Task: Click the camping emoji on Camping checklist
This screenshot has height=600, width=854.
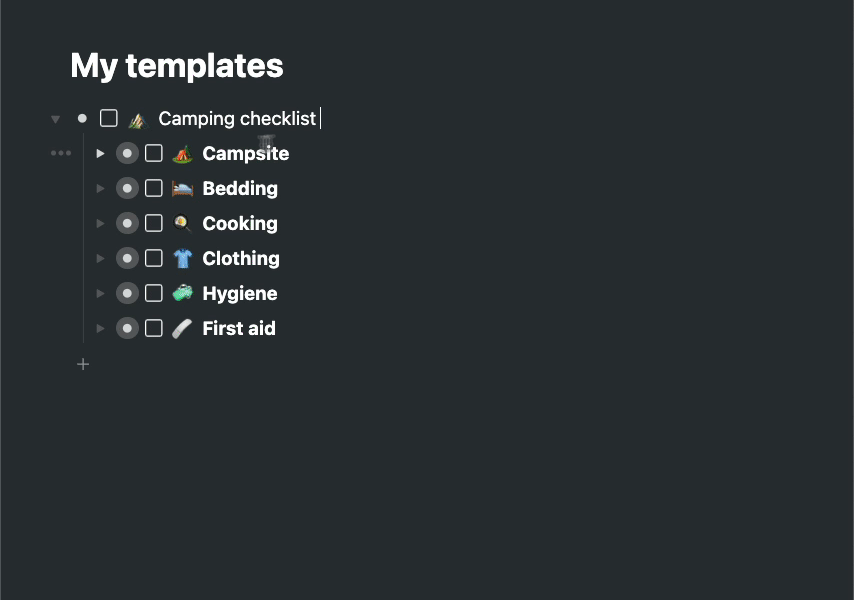Action: coord(138,118)
